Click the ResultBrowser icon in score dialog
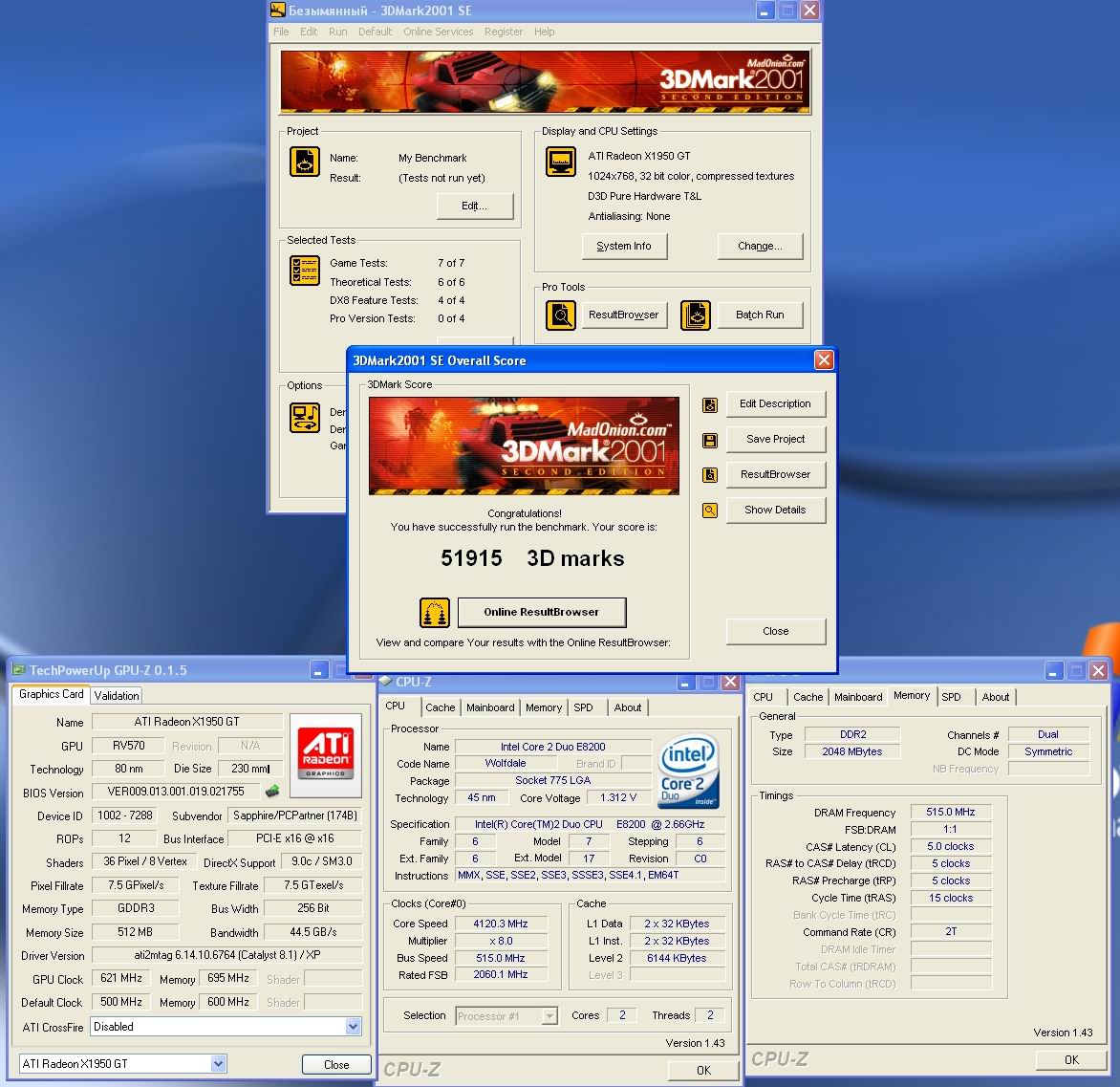The image size is (1120, 1087). click(x=709, y=474)
